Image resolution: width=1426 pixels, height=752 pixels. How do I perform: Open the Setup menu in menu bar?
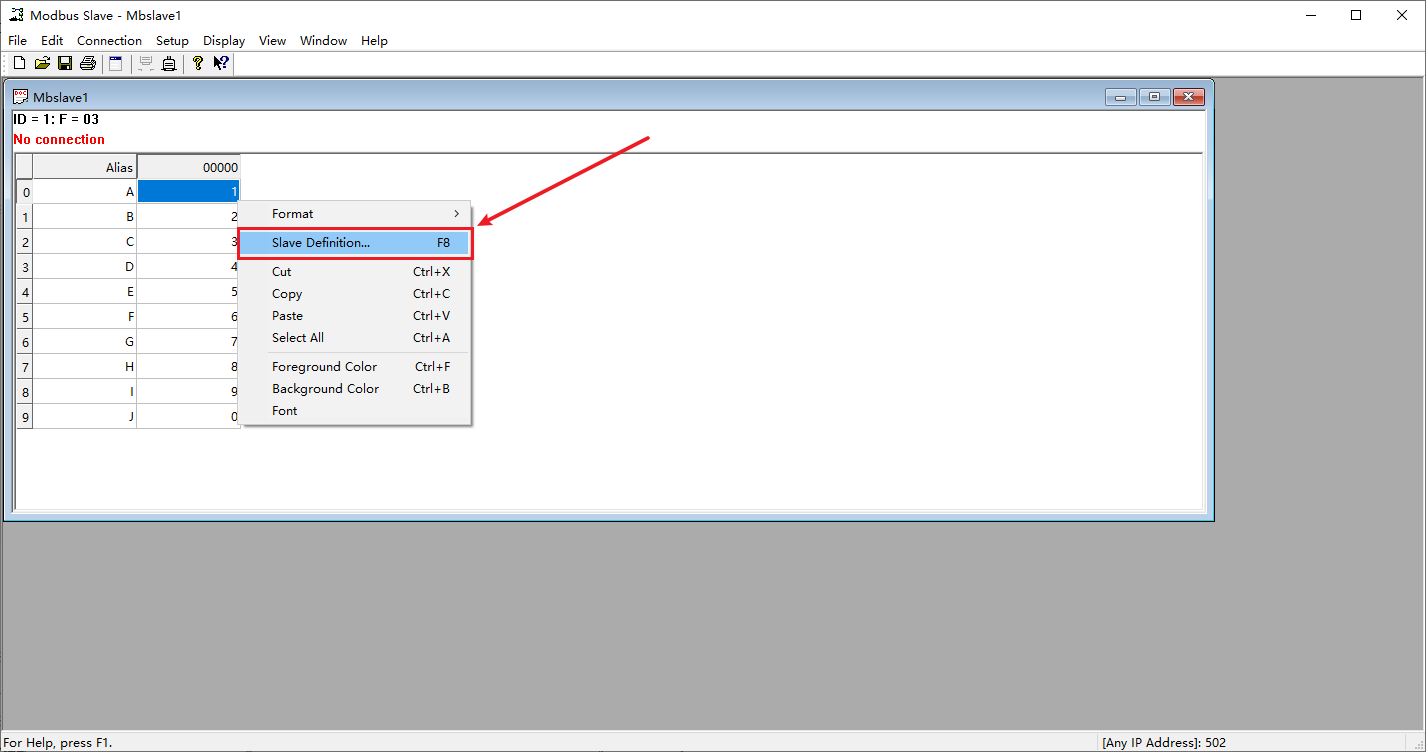(x=172, y=41)
